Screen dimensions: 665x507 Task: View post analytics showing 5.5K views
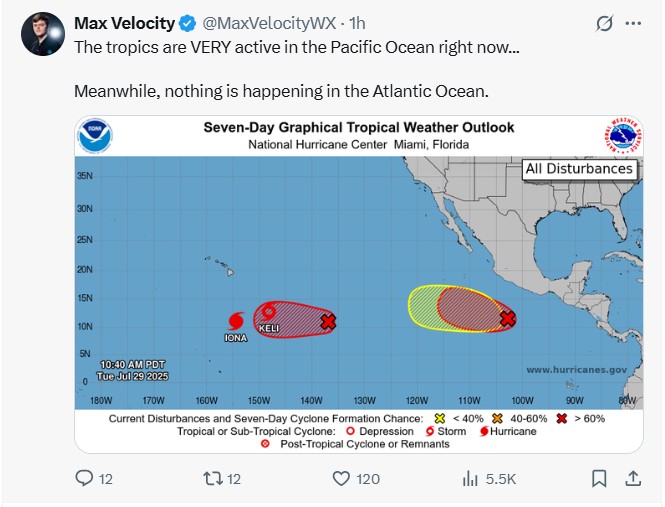489,479
